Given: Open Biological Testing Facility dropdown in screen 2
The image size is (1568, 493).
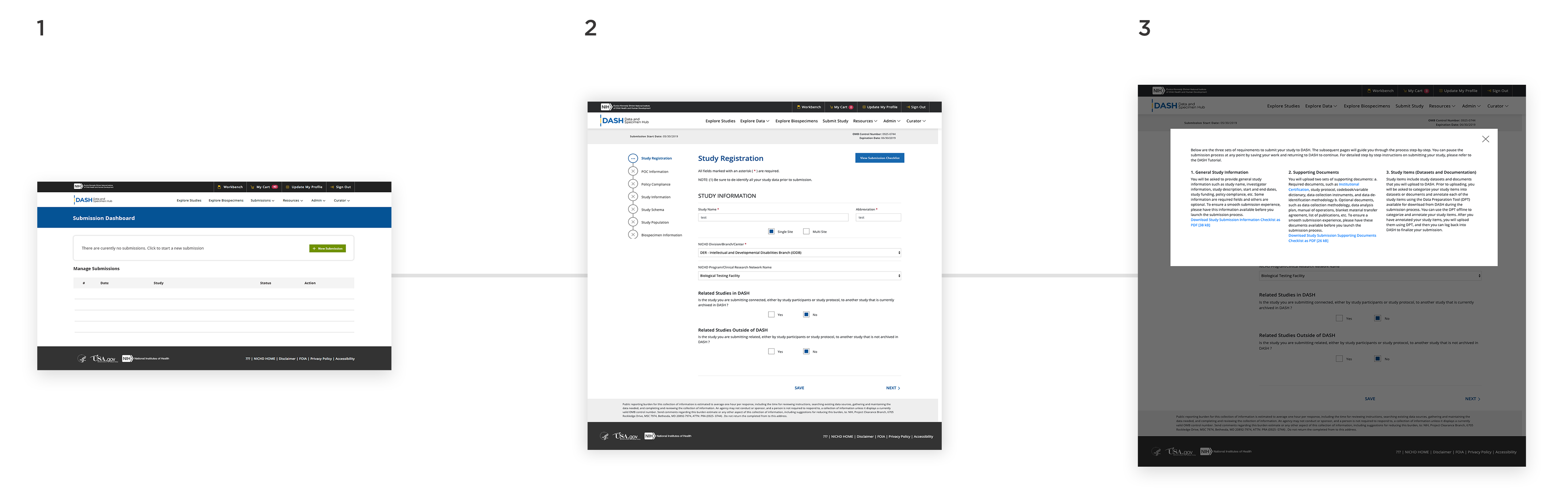Looking at the screenshot, I should point(799,276).
